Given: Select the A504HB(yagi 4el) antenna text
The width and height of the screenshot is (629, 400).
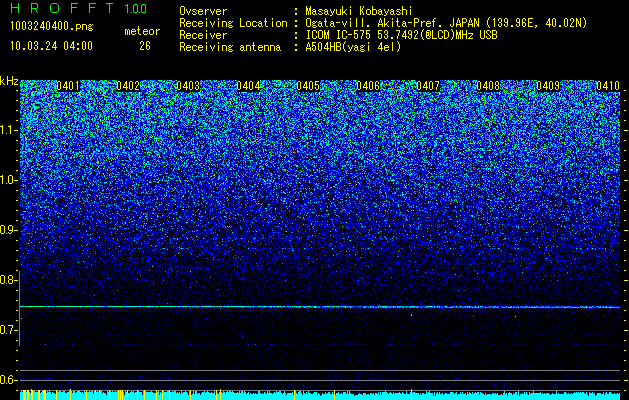Looking at the screenshot, I should coord(353,47).
